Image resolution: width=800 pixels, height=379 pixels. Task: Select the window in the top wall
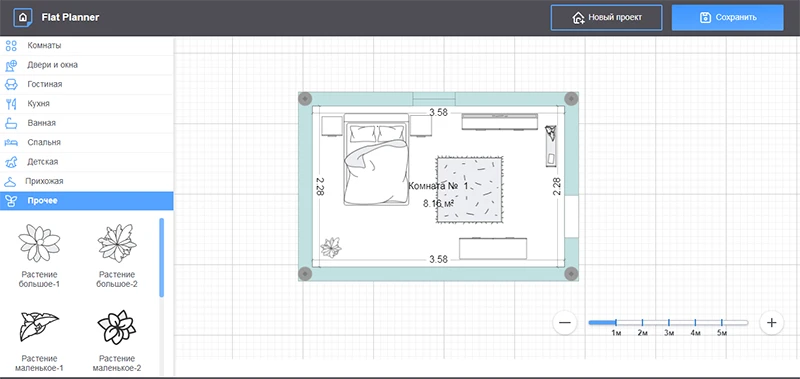coord(434,98)
